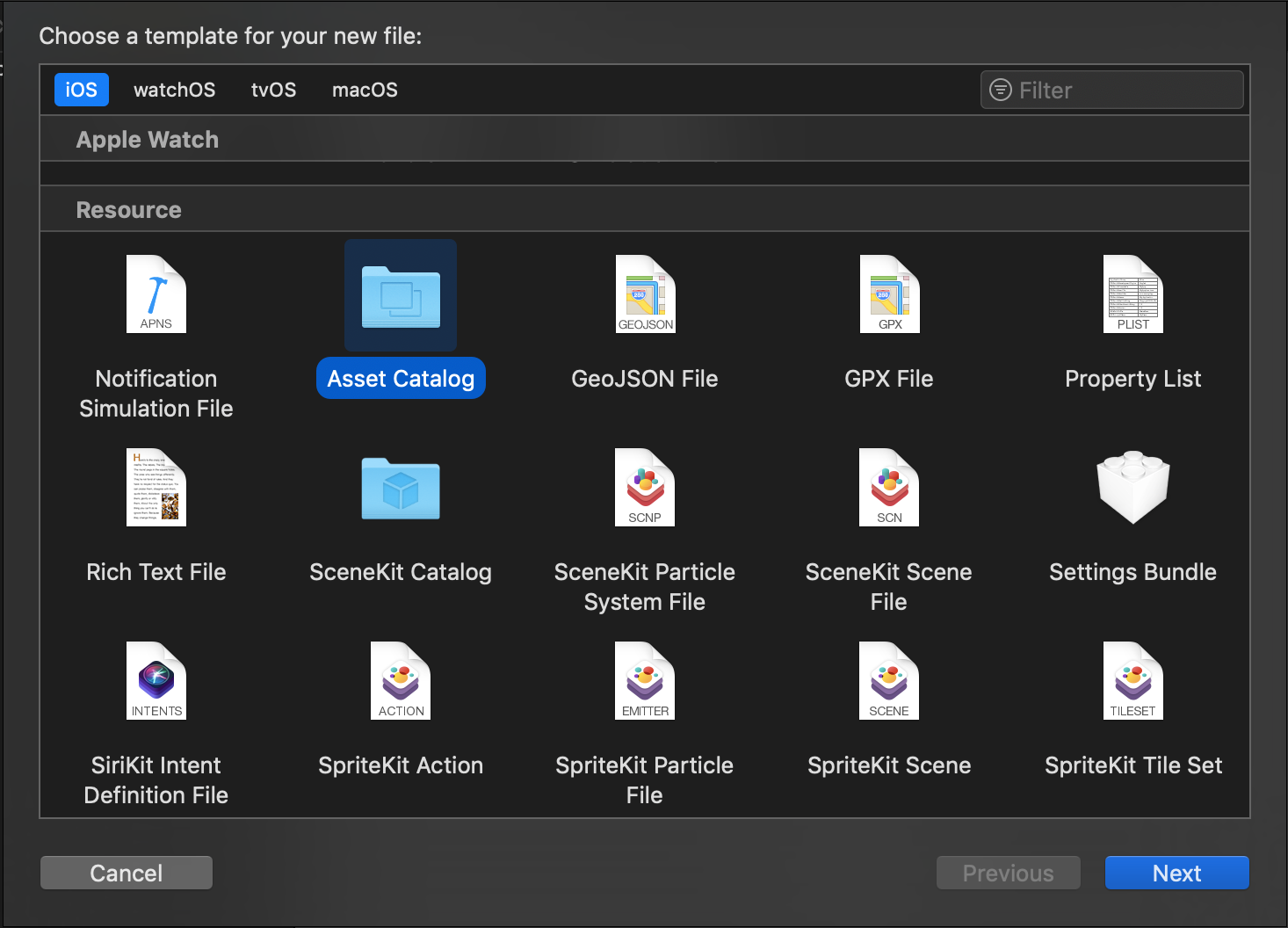Select the Settings Bundle lego icon

(1132, 488)
